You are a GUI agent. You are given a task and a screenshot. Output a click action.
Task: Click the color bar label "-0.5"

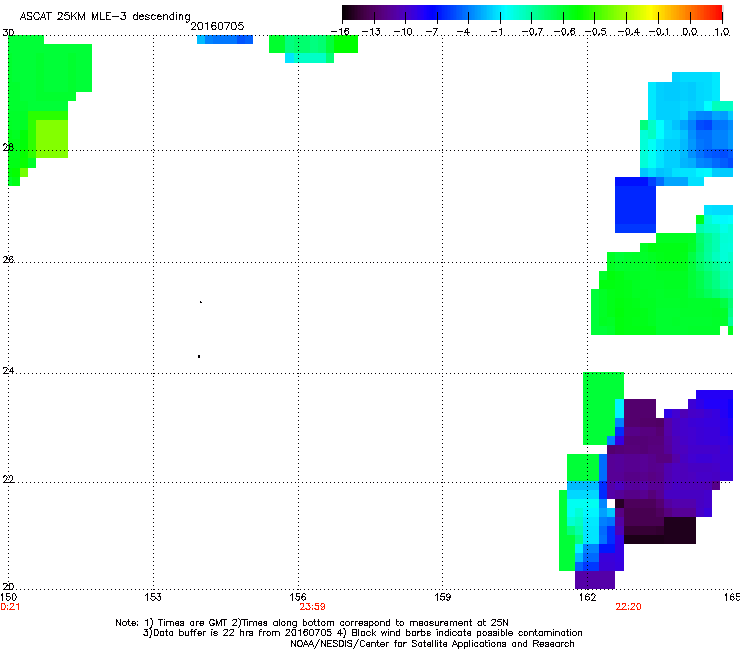[x=596, y=32]
